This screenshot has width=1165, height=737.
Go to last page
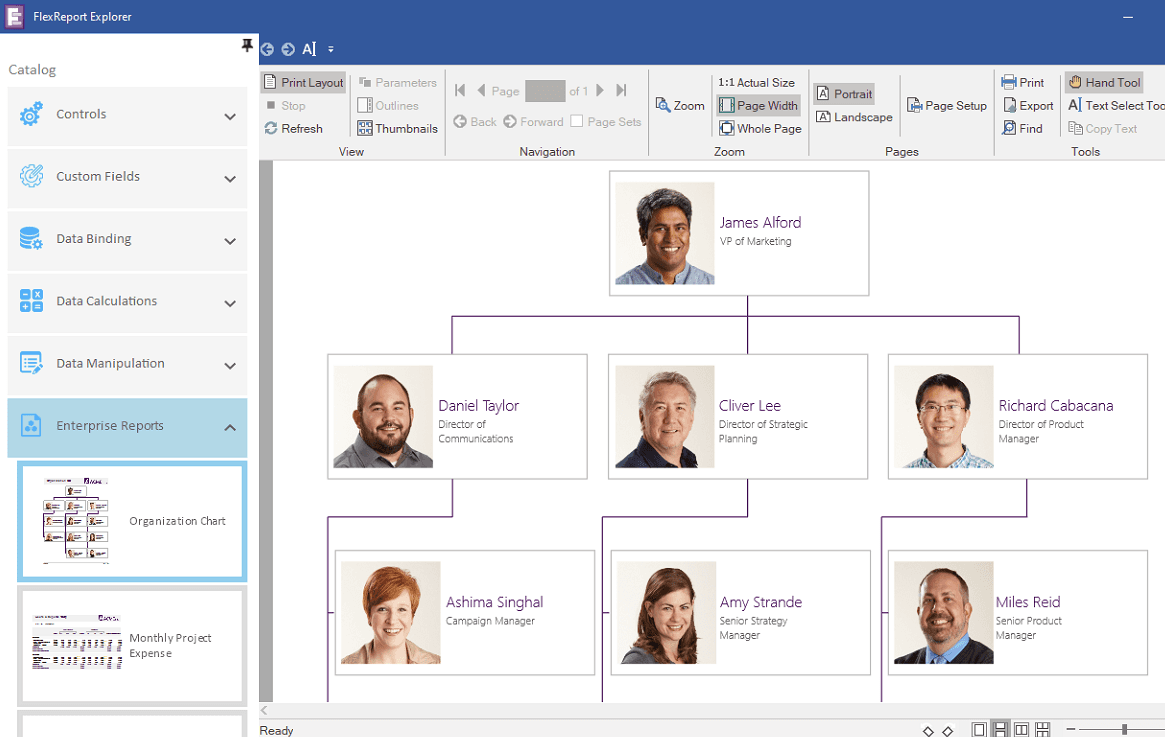tap(622, 90)
